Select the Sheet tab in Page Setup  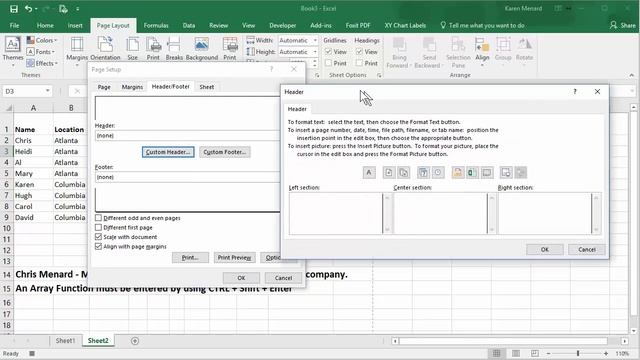point(207,87)
